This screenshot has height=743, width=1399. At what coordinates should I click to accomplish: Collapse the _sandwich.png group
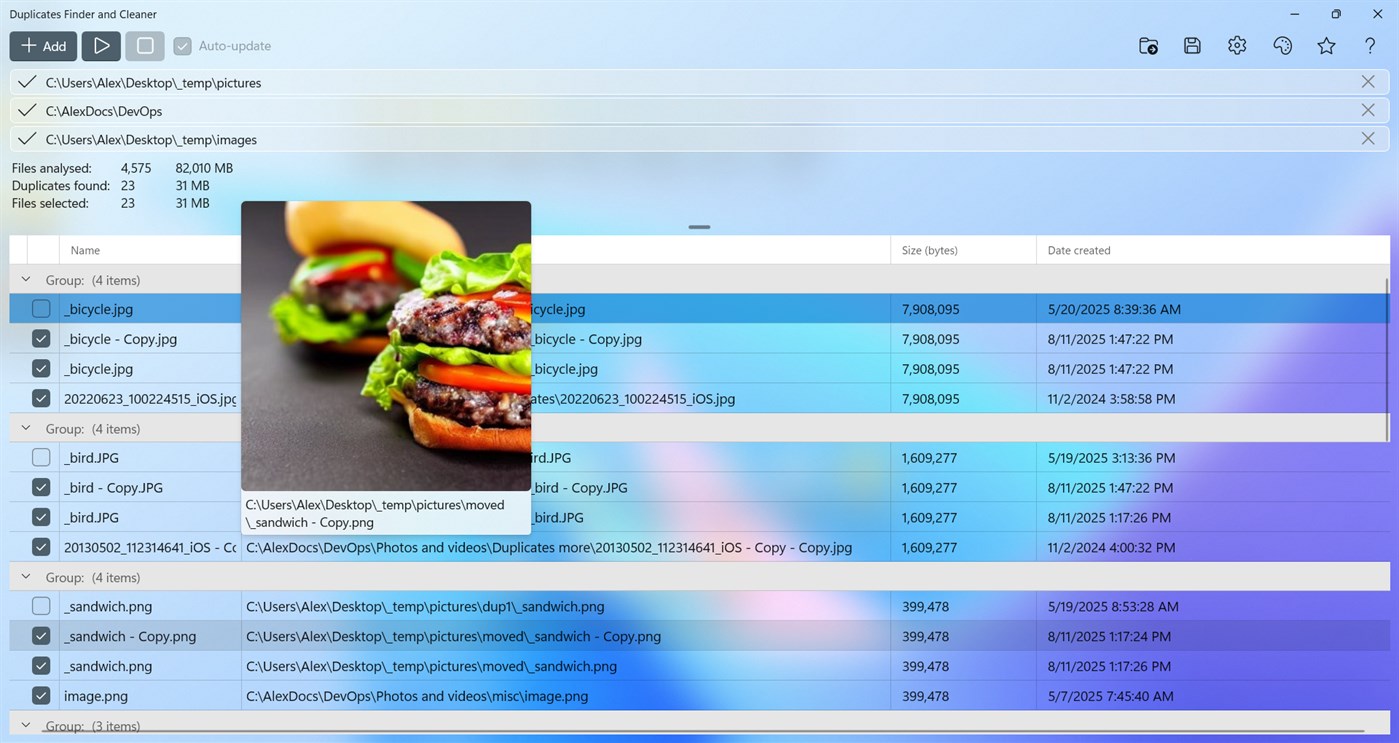(x=26, y=577)
